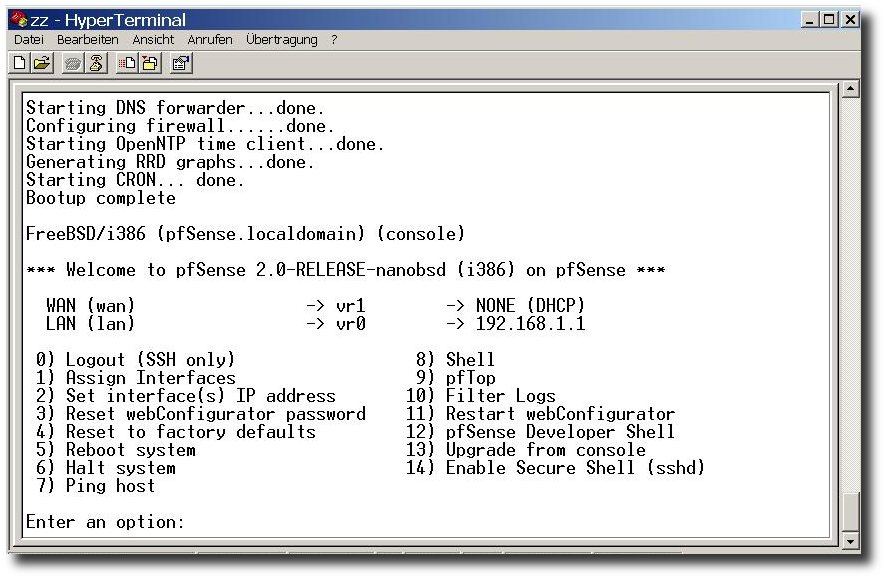This screenshot has width=886, height=579.
Task: Click option '12) pfSense Developer Shell'
Action: (540, 432)
